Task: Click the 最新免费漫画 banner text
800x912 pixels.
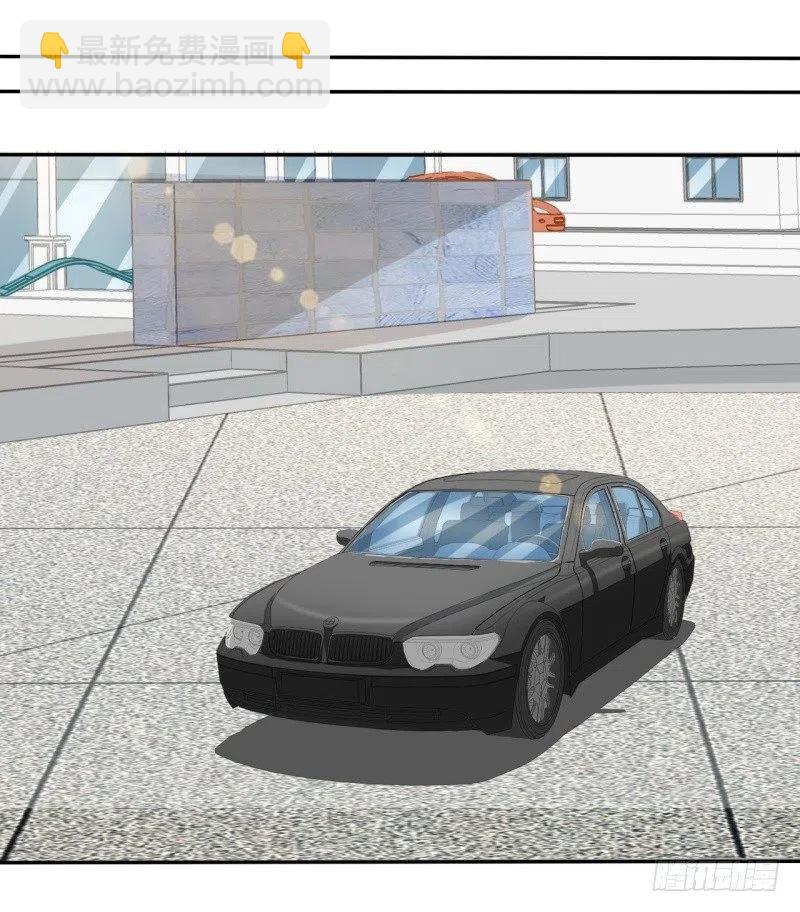Action: click(x=174, y=49)
